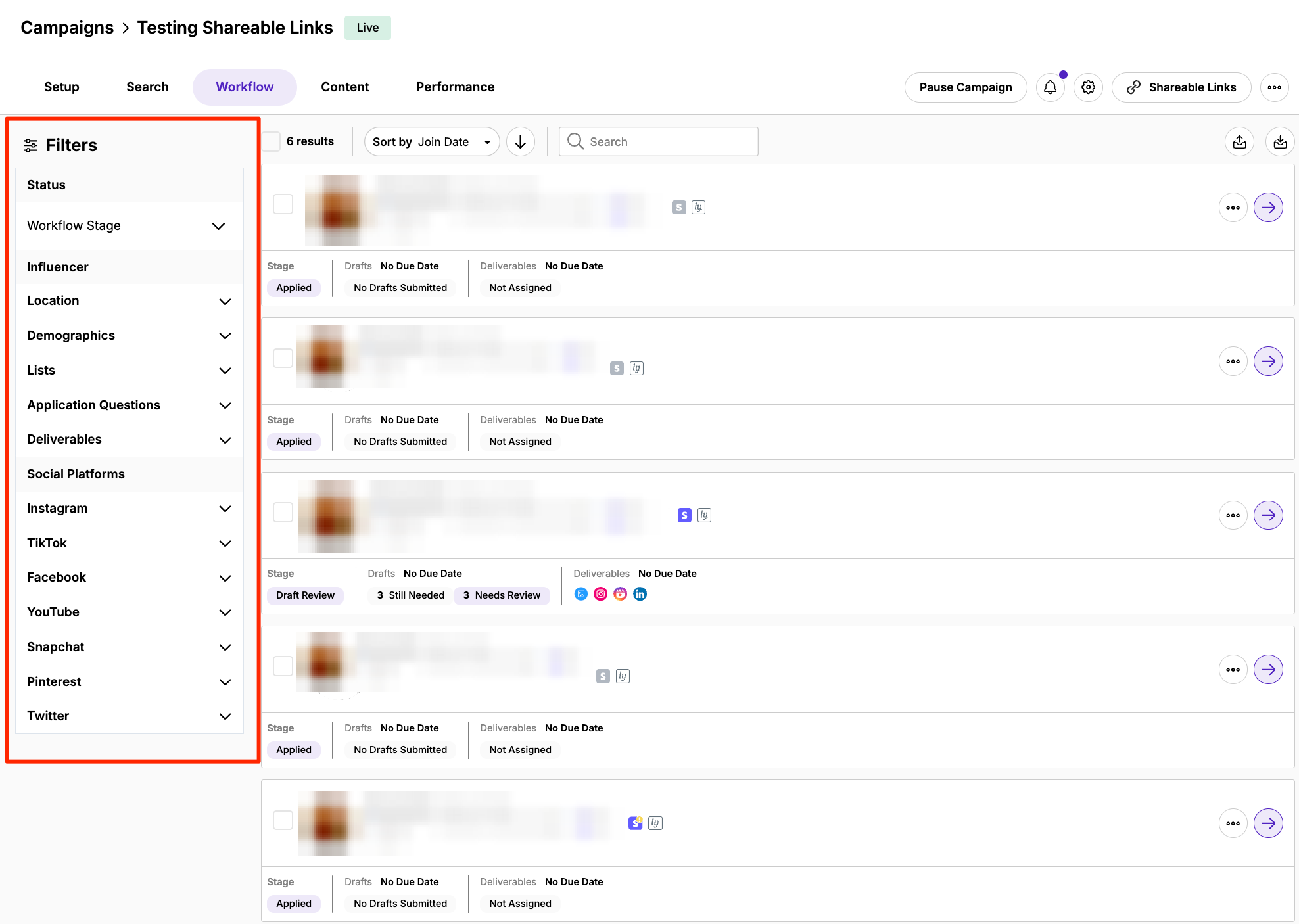Click the Pause Campaign button
The height and width of the screenshot is (924, 1299).
click(965, 87)
